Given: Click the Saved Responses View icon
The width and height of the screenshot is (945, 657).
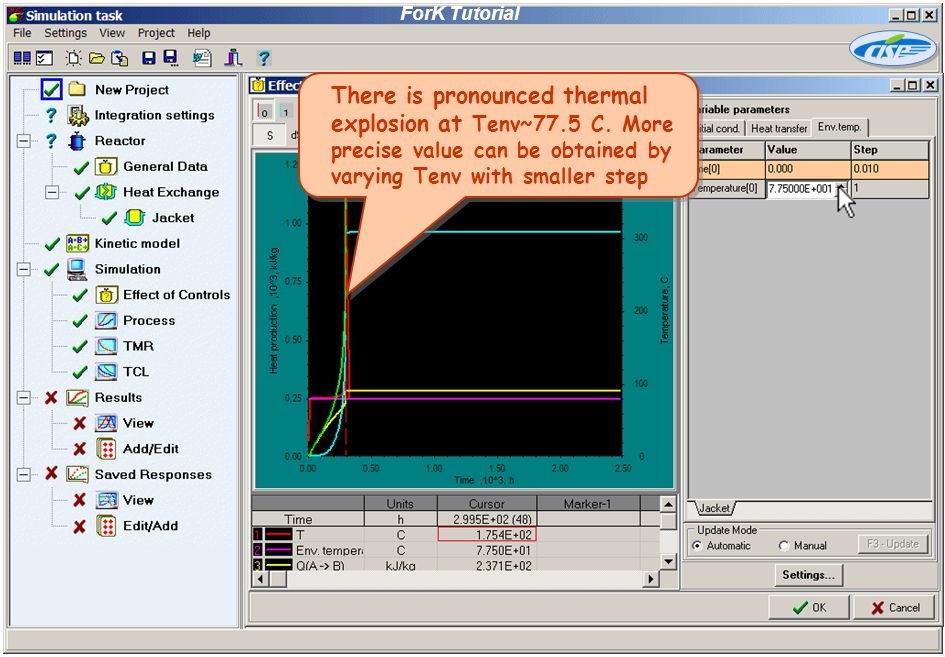Looking at the screenshot, I should pos(106,500).
